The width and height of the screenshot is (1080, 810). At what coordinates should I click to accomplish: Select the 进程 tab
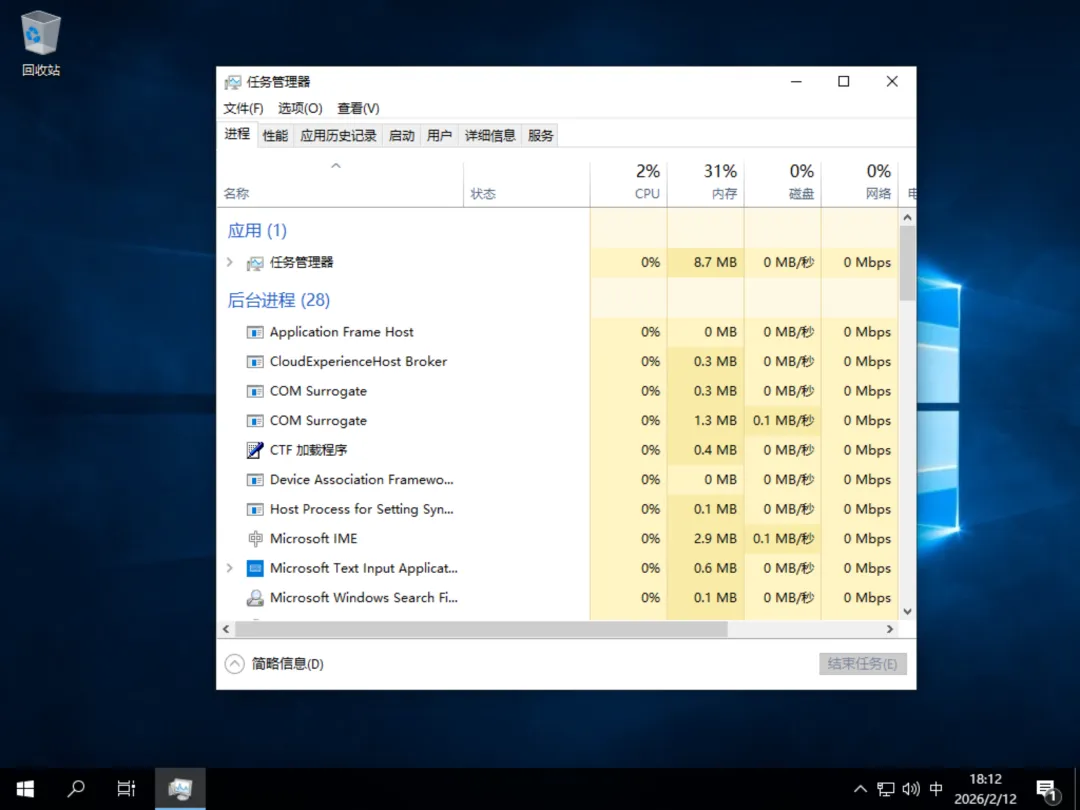237,134
